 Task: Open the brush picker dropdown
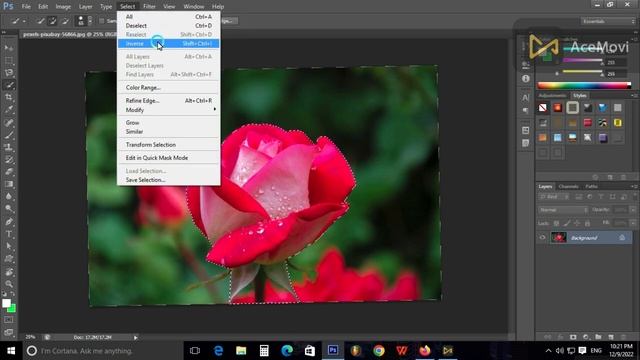(90, 21)
